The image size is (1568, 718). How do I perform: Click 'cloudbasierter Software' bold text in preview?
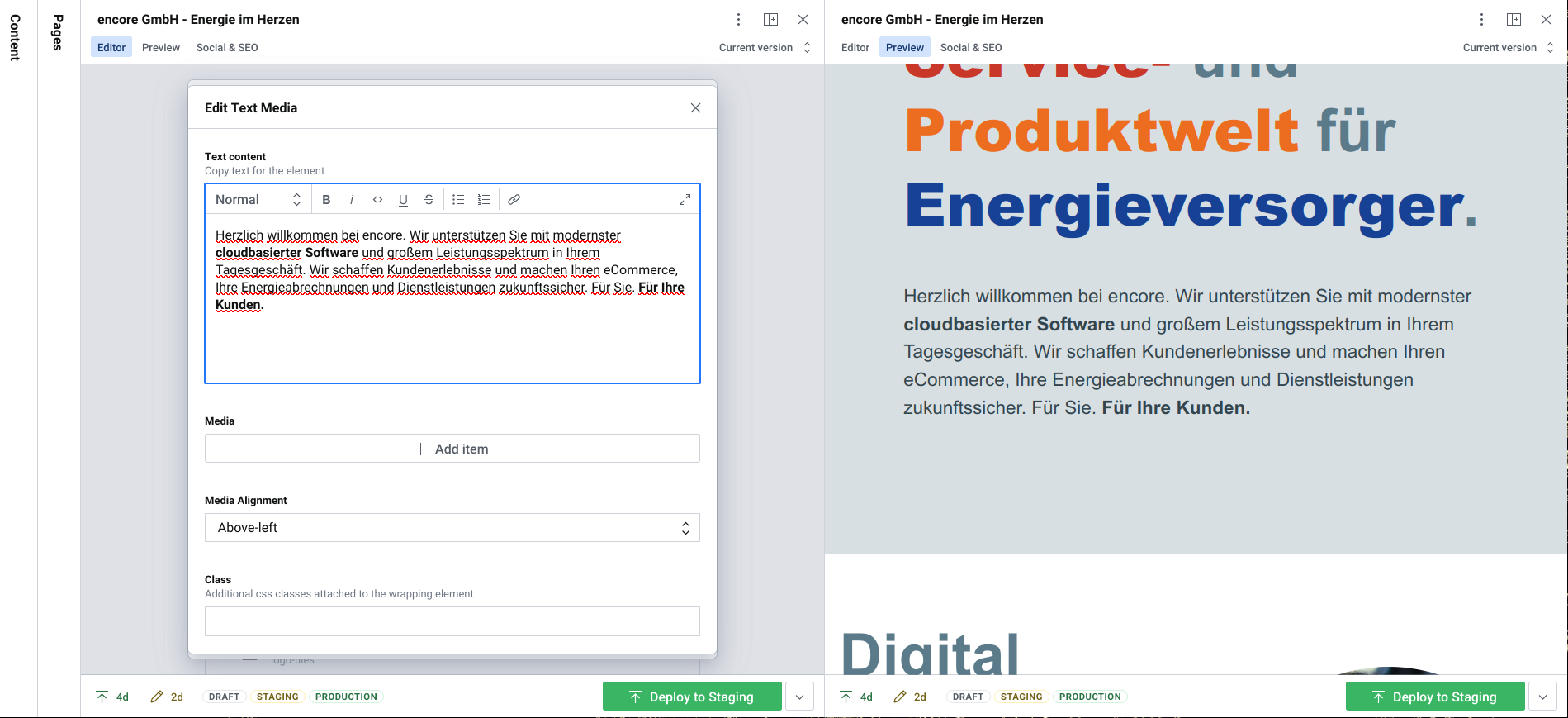point(1009,324)
